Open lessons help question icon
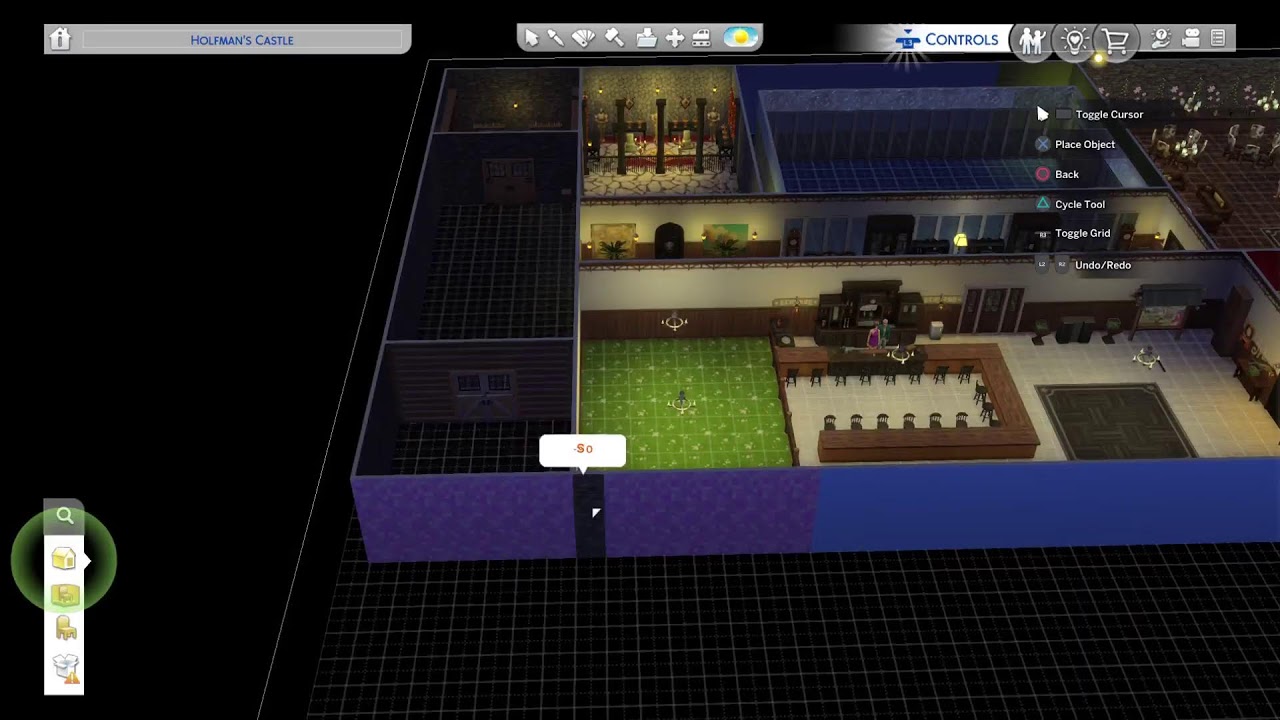The width and height of the screenshot is (1280, 720). pyautogui.click(x=1161, y=39)
